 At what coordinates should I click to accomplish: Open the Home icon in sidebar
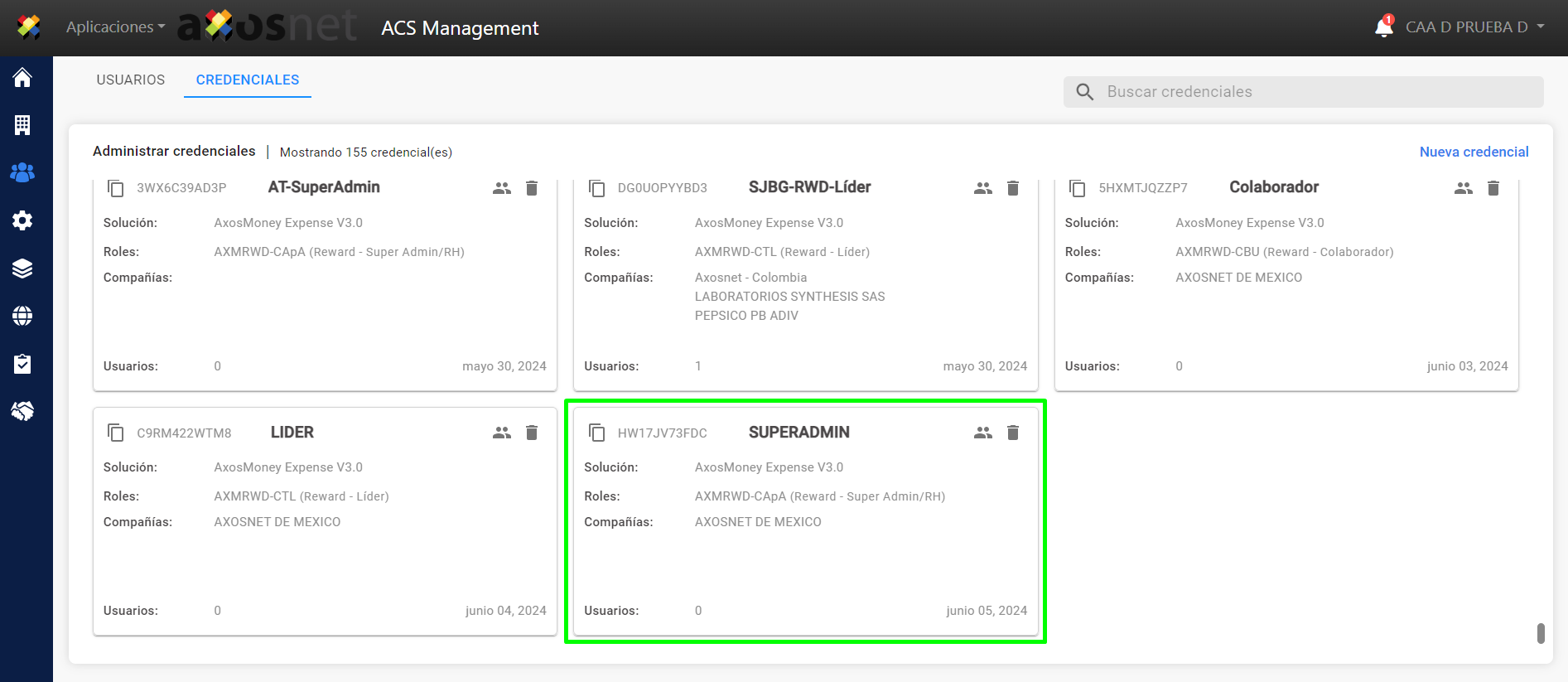[x=22, y=78]
